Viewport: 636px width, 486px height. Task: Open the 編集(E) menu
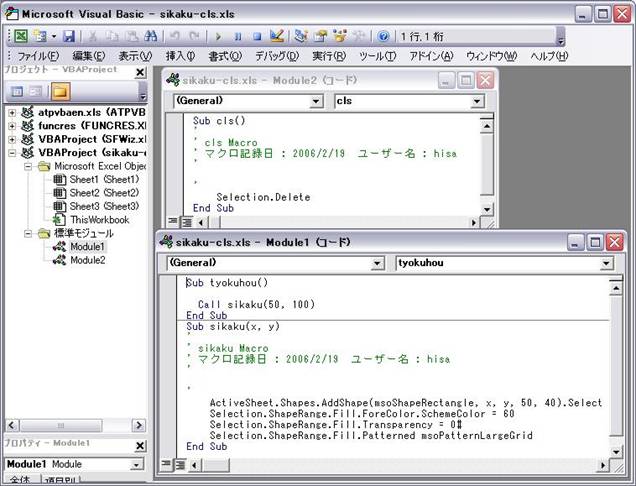point(88,56)
